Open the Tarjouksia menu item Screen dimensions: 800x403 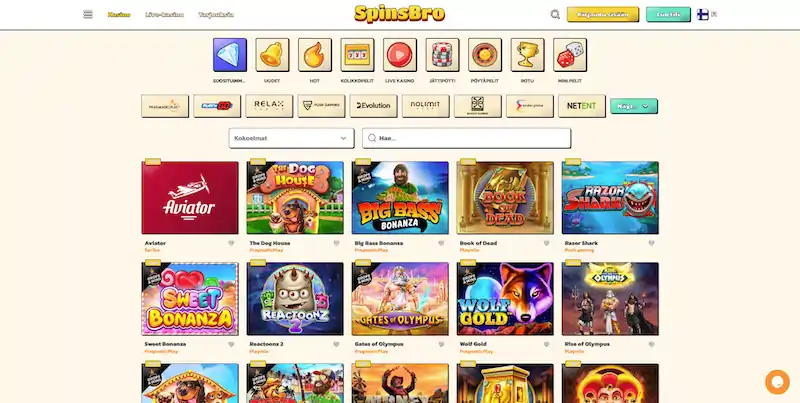216,14
